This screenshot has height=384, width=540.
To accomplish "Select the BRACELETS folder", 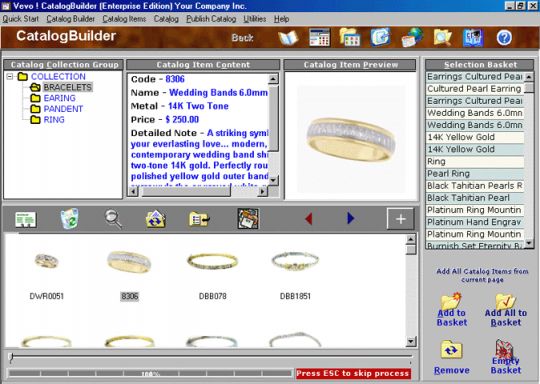I will pos(68,87).
